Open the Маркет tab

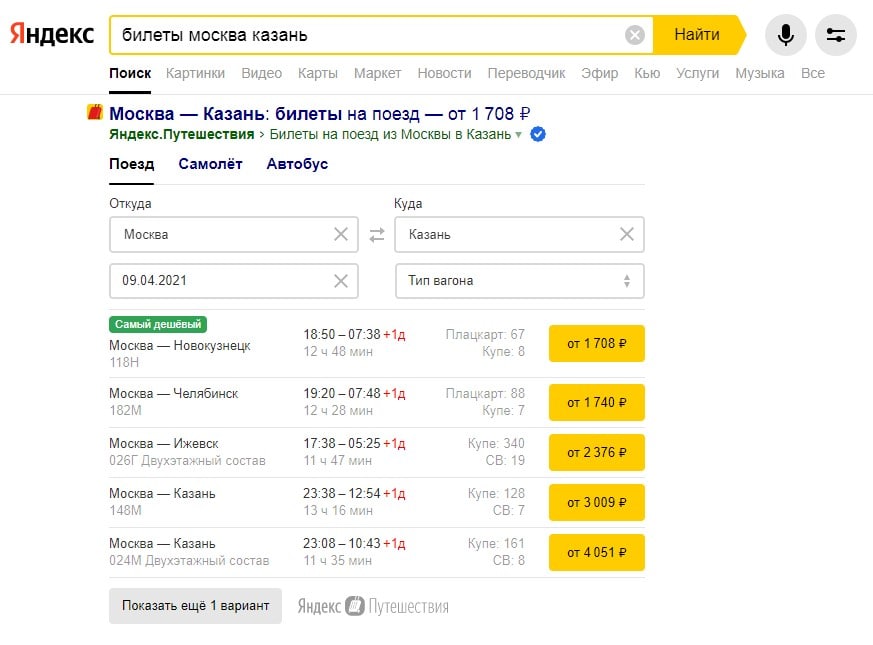tap(377, 73)
